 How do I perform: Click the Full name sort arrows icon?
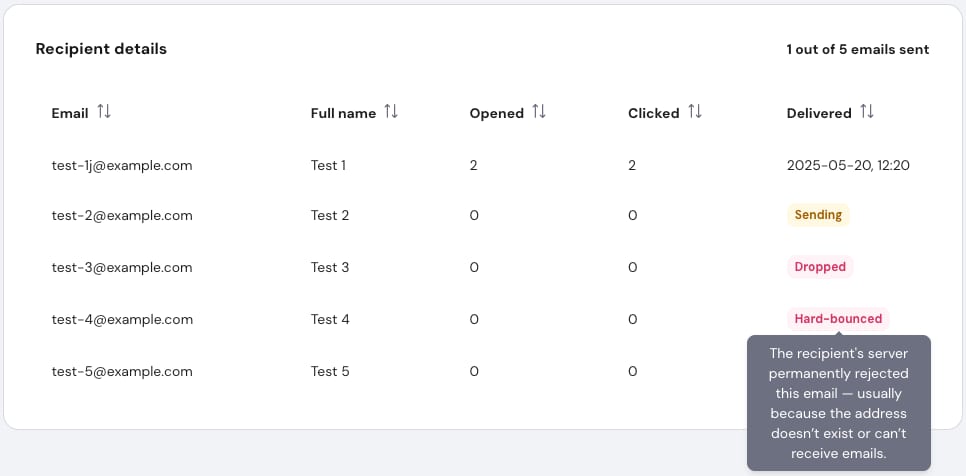pos(391,113)
